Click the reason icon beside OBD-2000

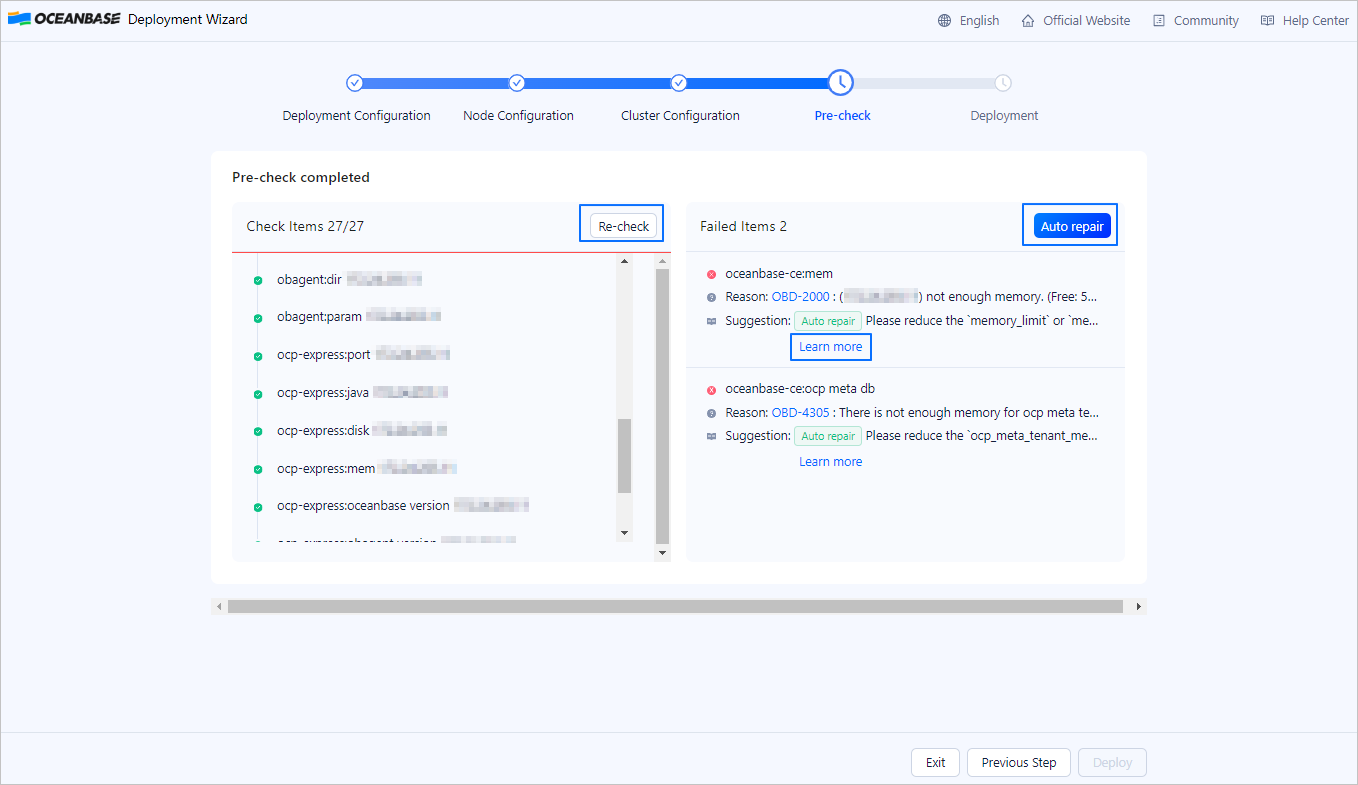[x=711, y=297]
